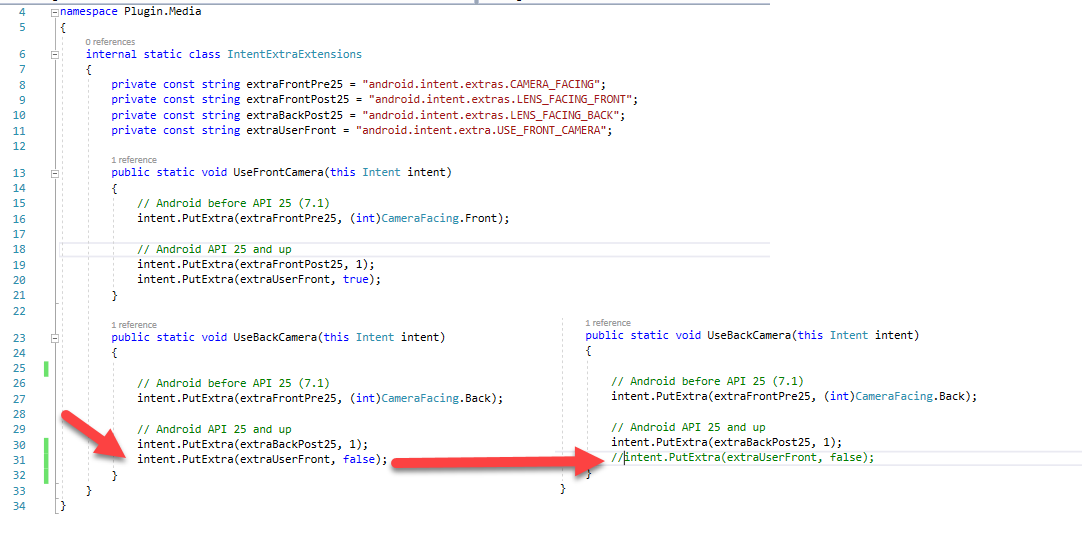Viewport: 1082px width, 555px height.
Task: Click PutExtra(extraBackPost25, 1) statement on line 30
Action: point(253,445)
